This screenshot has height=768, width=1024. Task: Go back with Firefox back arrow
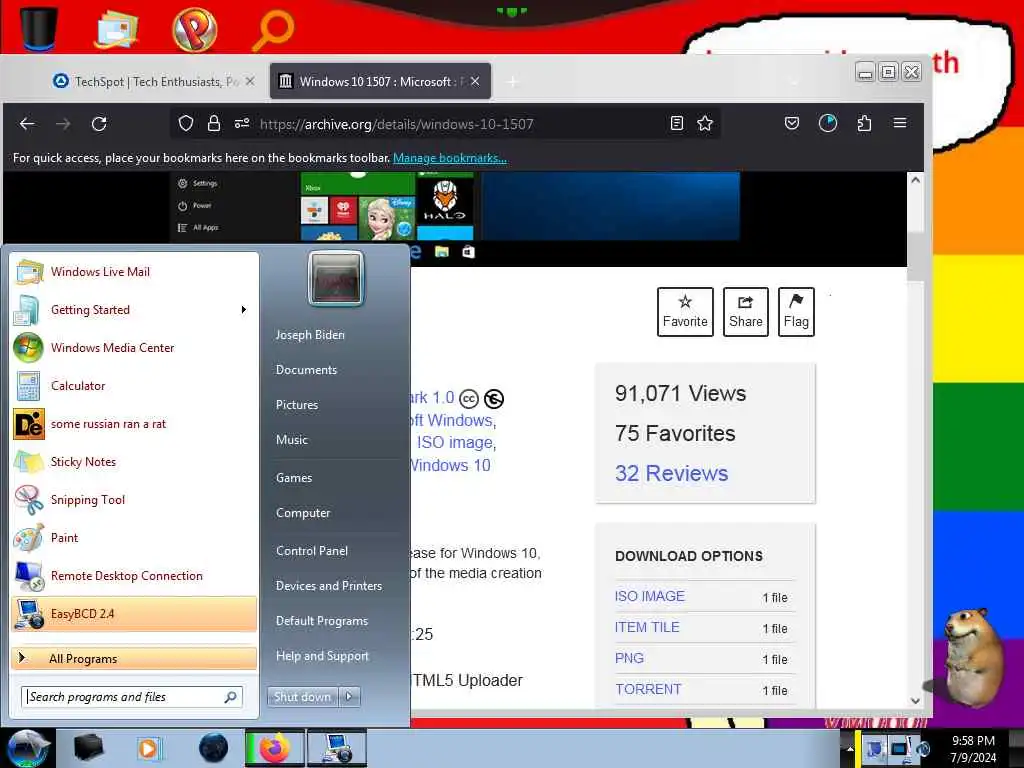(x=27, y=123)
